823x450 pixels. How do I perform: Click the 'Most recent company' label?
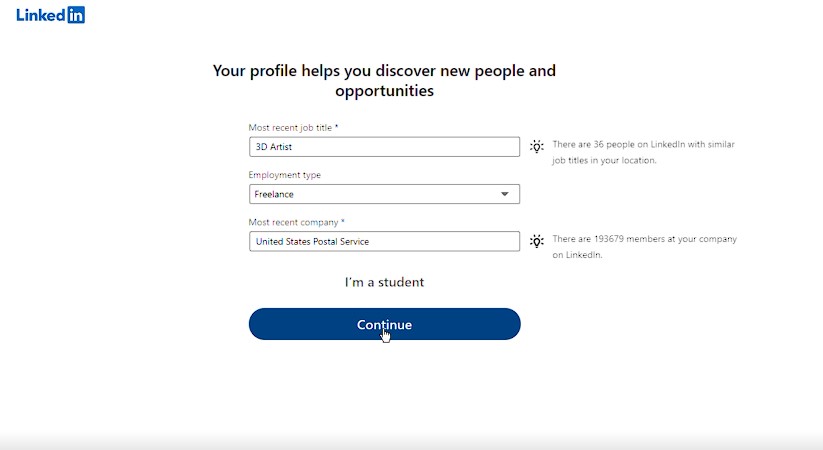(x=293, y=222)
